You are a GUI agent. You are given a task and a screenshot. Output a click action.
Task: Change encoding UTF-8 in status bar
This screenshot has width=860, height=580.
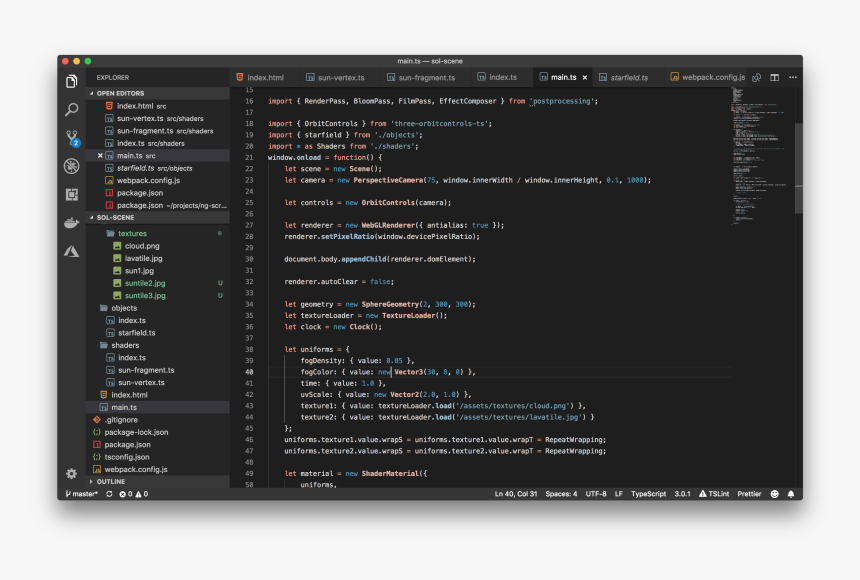click(x=596, y=494)
